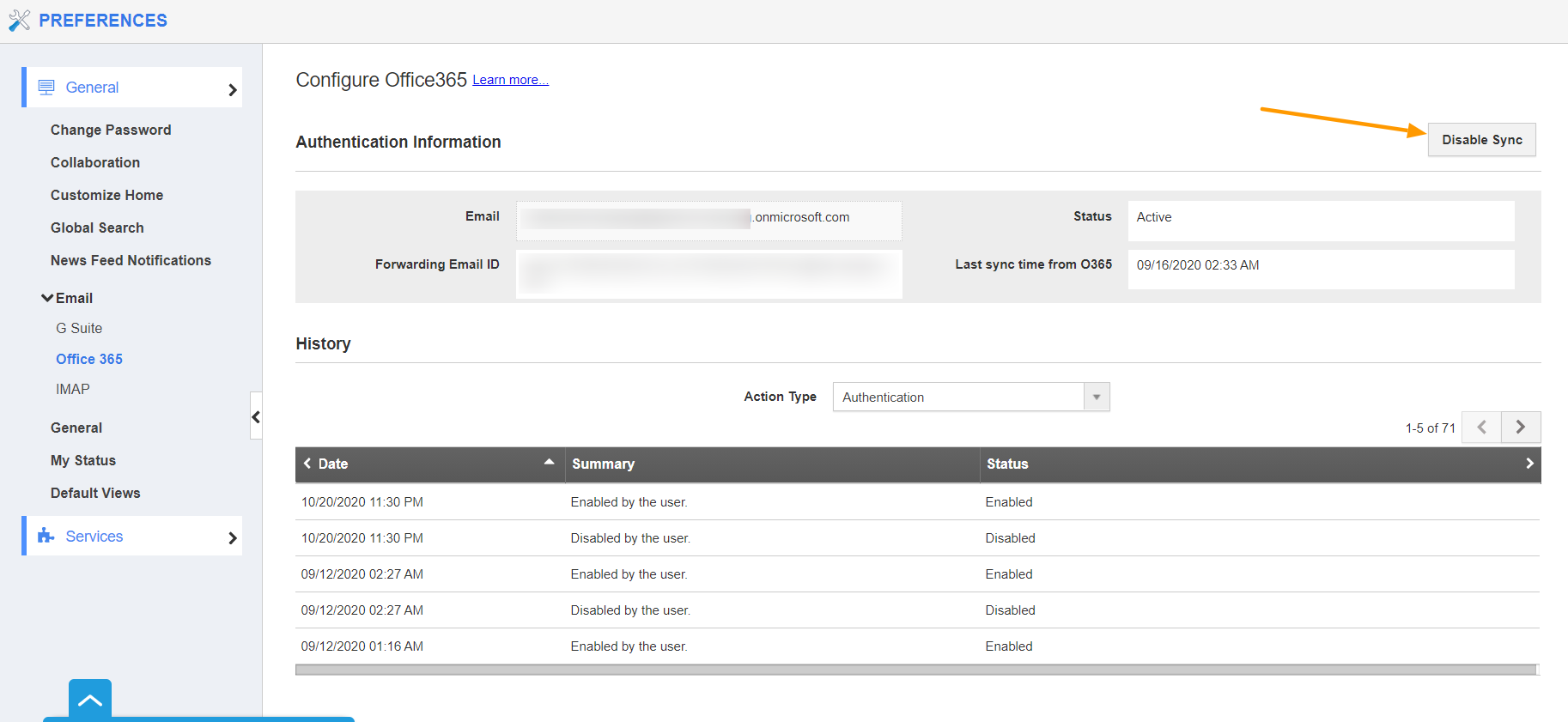Click the blue scroll-up chevron button
The image size is (1568, 722).
coord(90,700)
